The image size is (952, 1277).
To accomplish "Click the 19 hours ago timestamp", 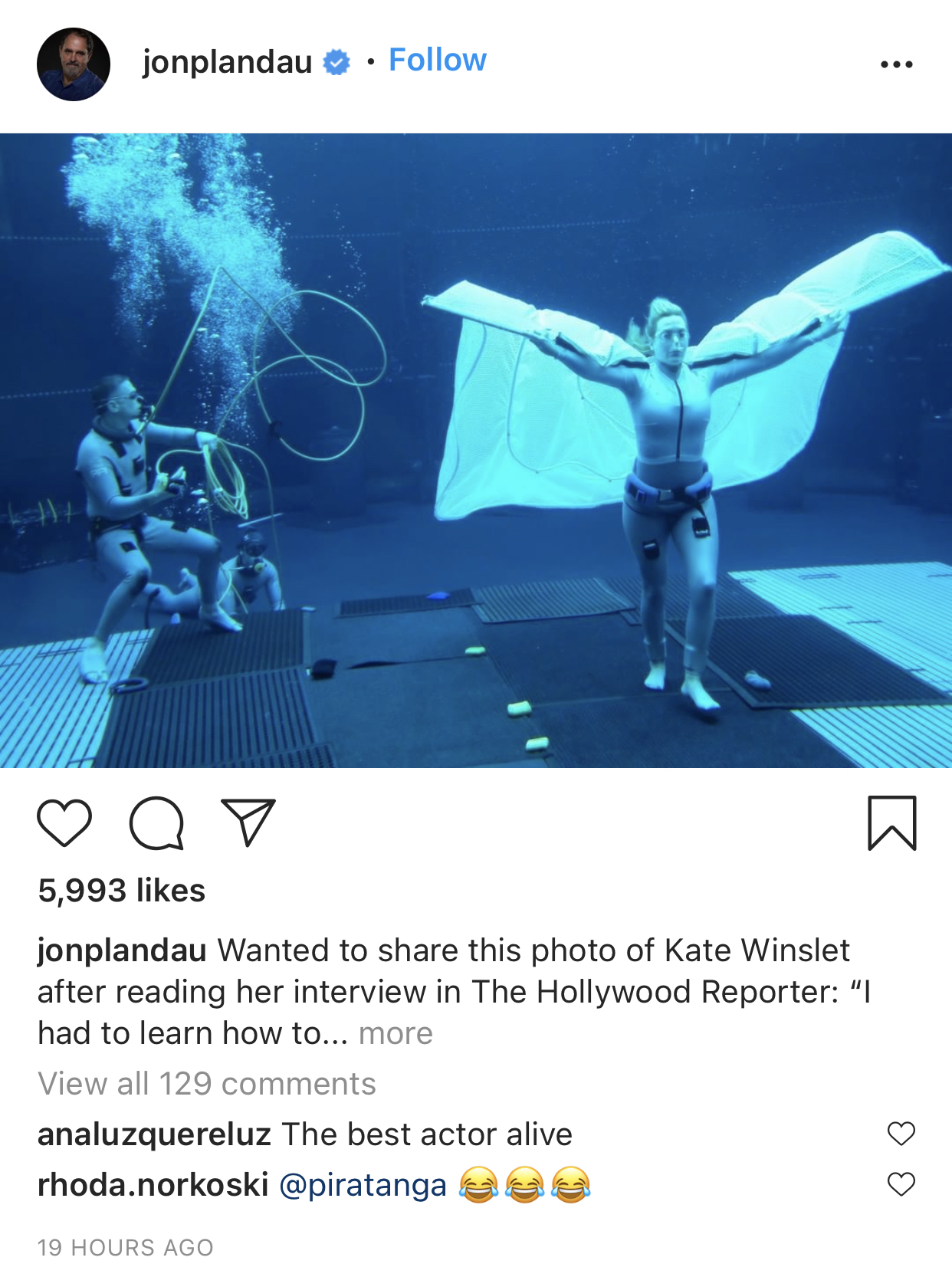I will (126, 1248).
